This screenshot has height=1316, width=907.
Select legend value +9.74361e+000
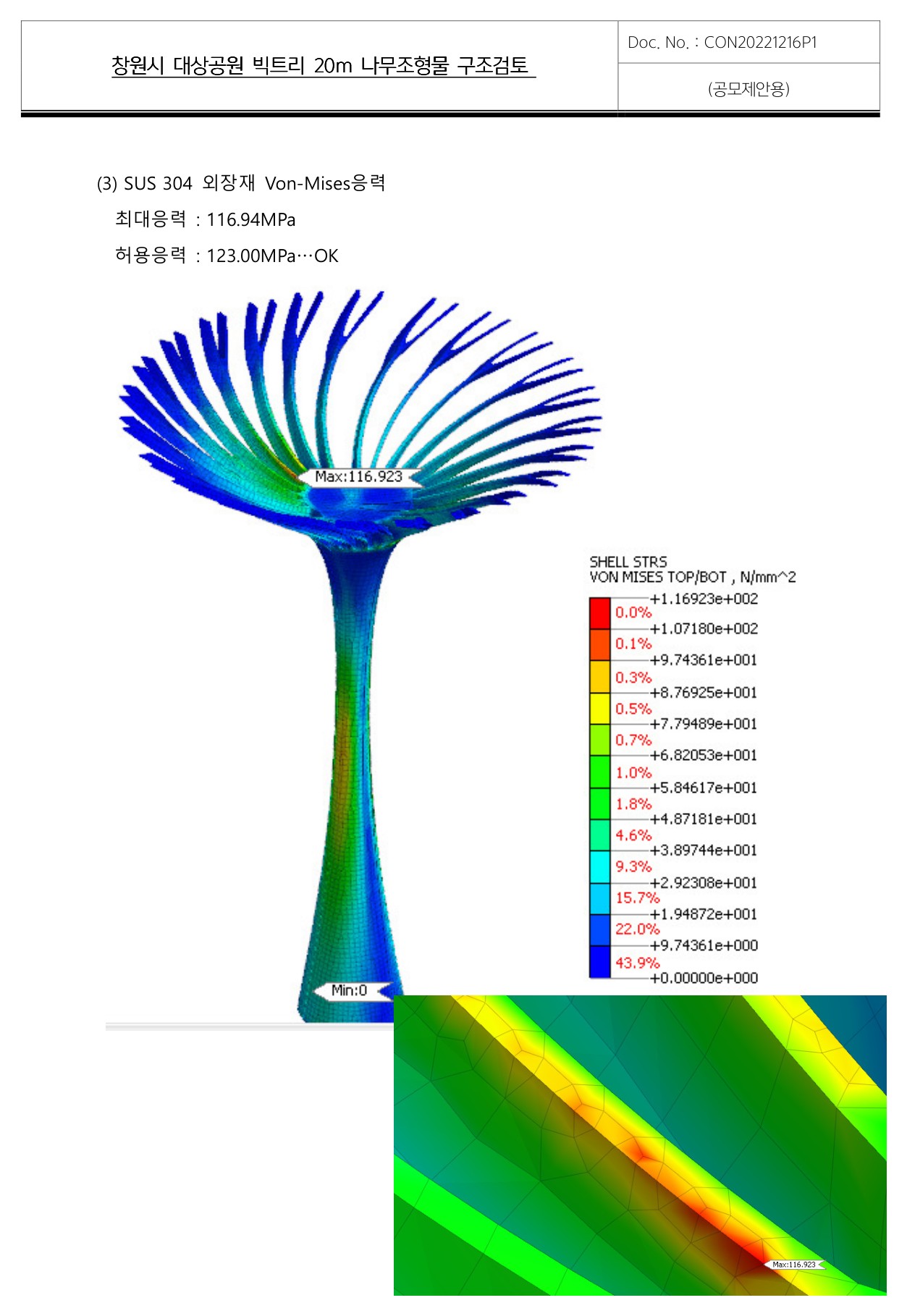(704, 945)
